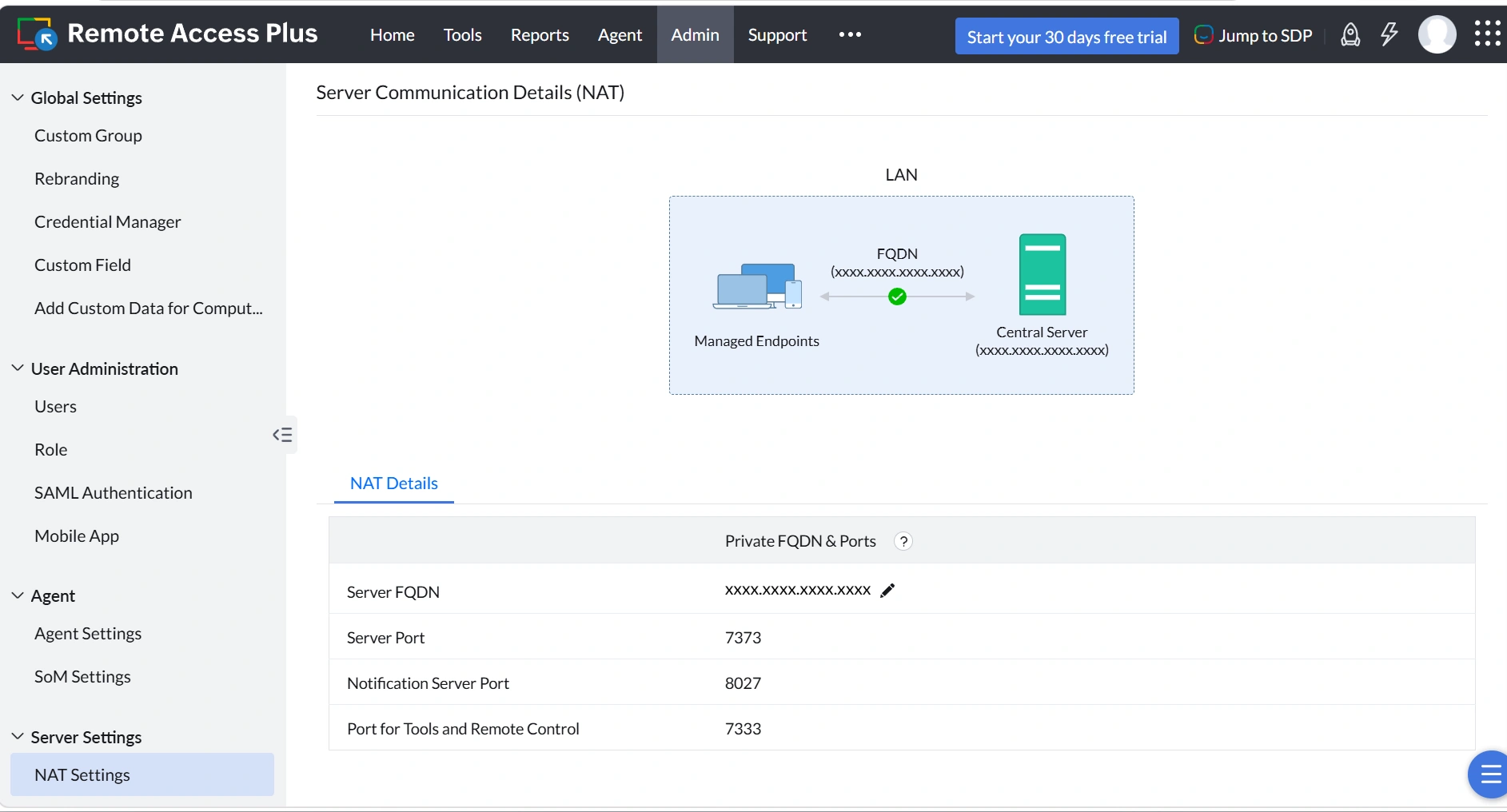Open the Agent top menu
Viewport: 1507px width, 812px height.
[620, 35]
